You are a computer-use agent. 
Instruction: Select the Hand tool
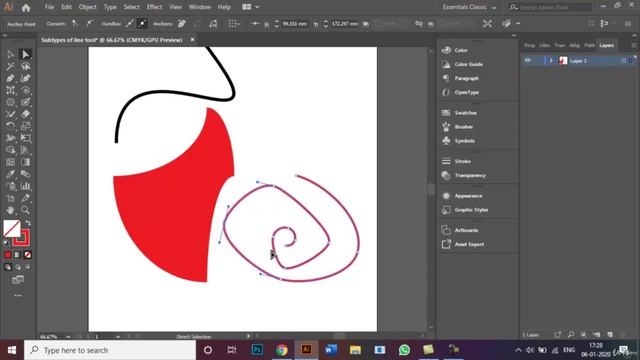pyautogui.click(x=11, y=210)
